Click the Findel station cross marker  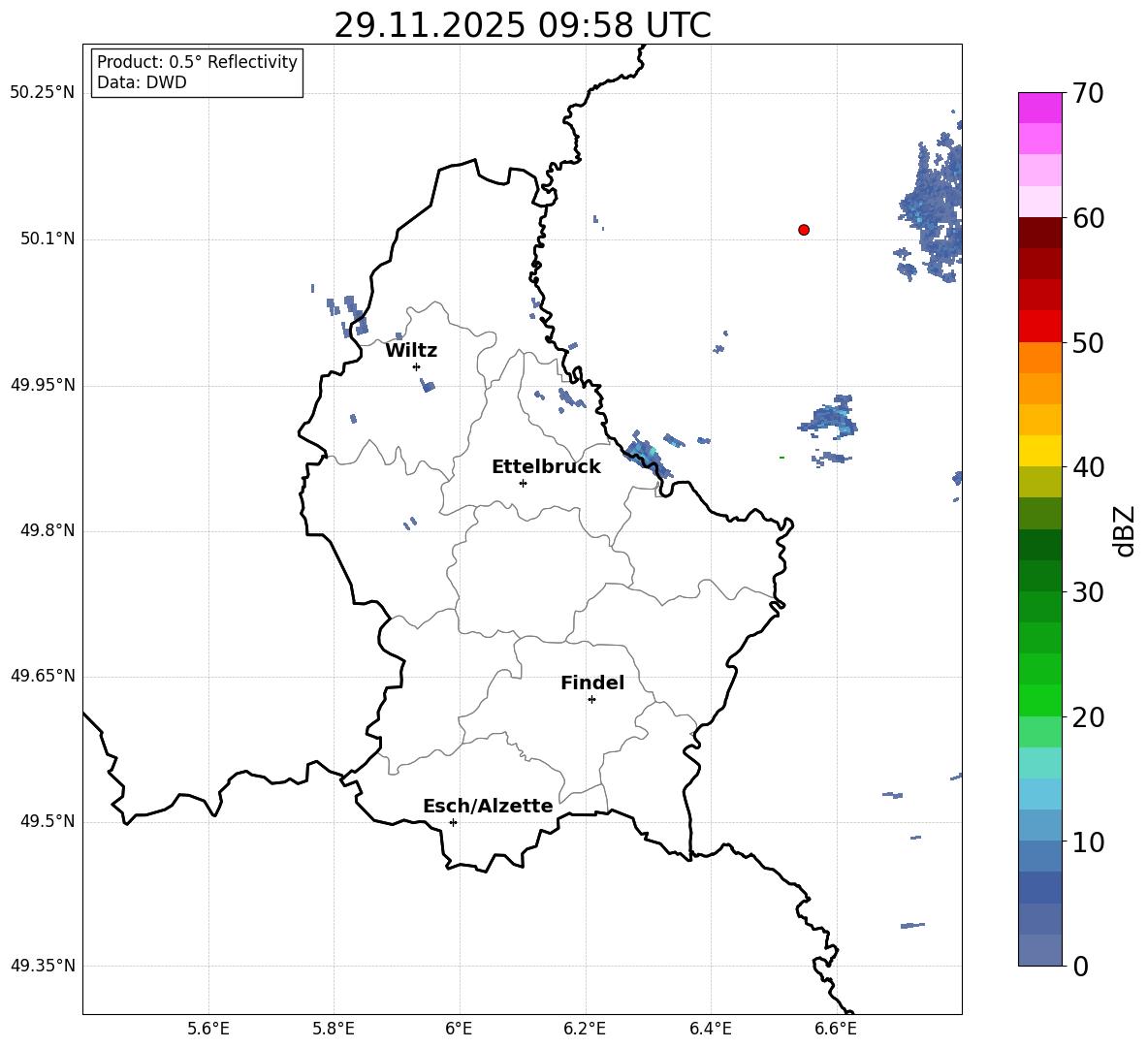591,700
